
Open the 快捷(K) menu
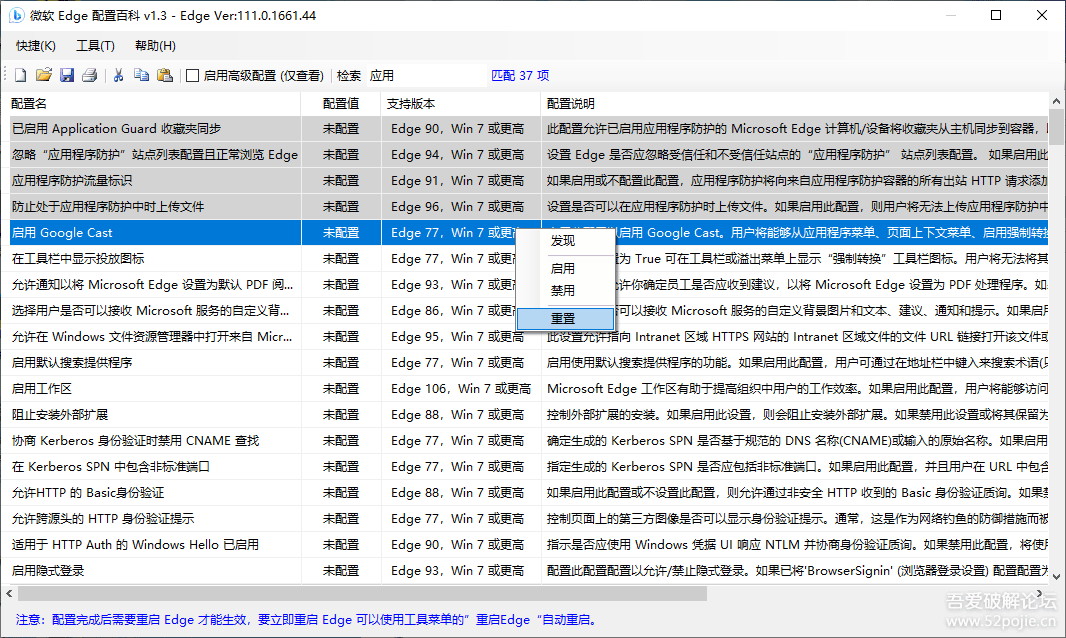pyautogui.click(x=36, y=46)
